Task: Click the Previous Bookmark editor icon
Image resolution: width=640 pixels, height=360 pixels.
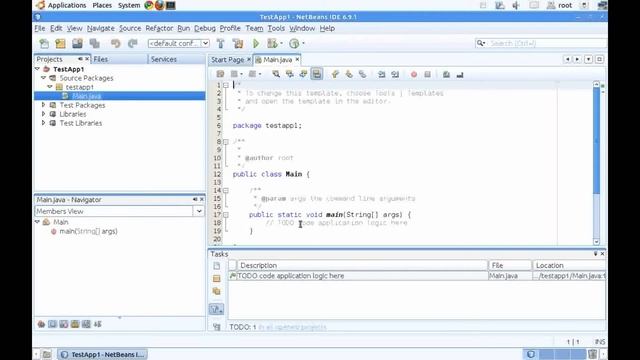Action: point(335,74)
